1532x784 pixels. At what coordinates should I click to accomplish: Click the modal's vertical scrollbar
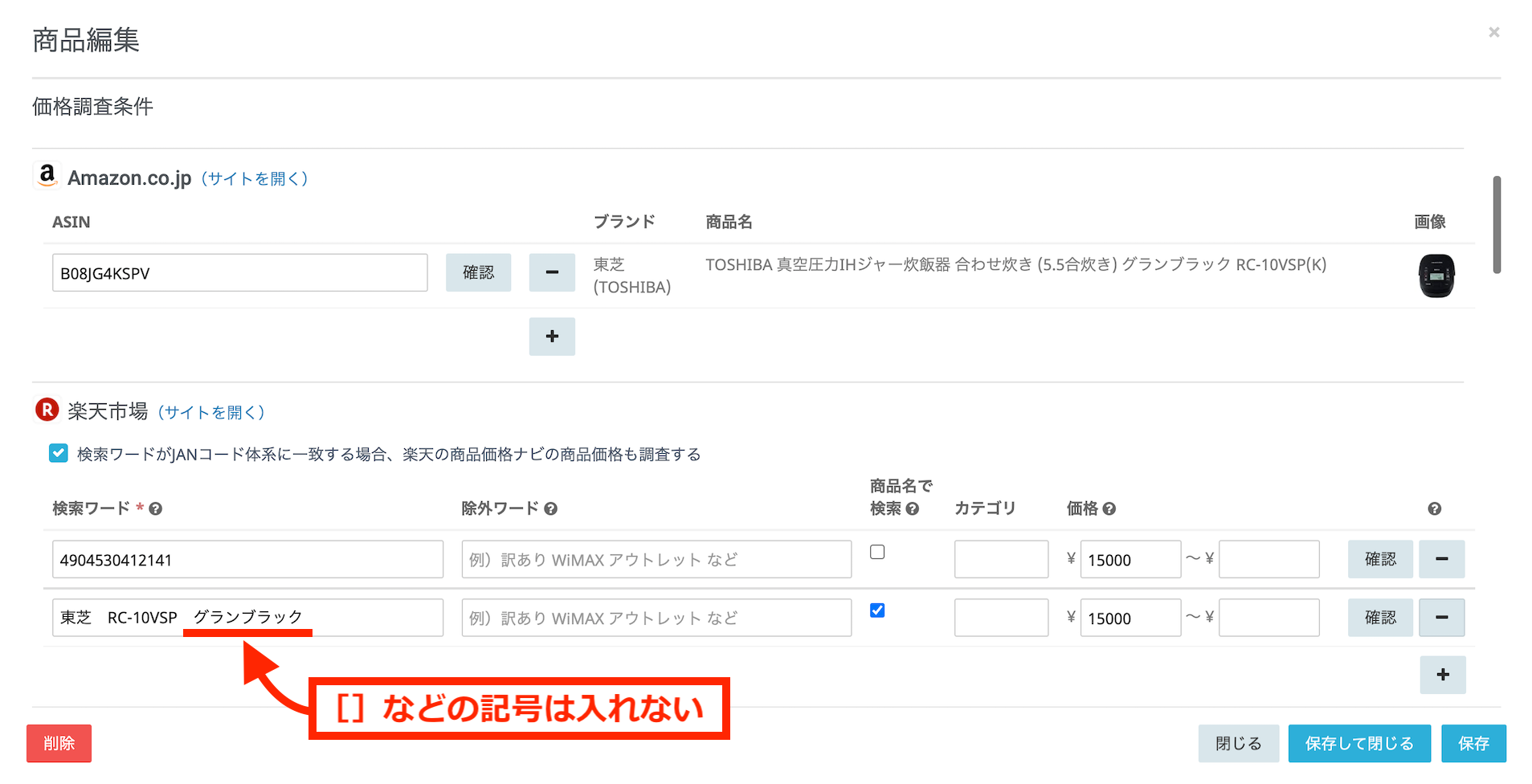(x=1497, y=225)
